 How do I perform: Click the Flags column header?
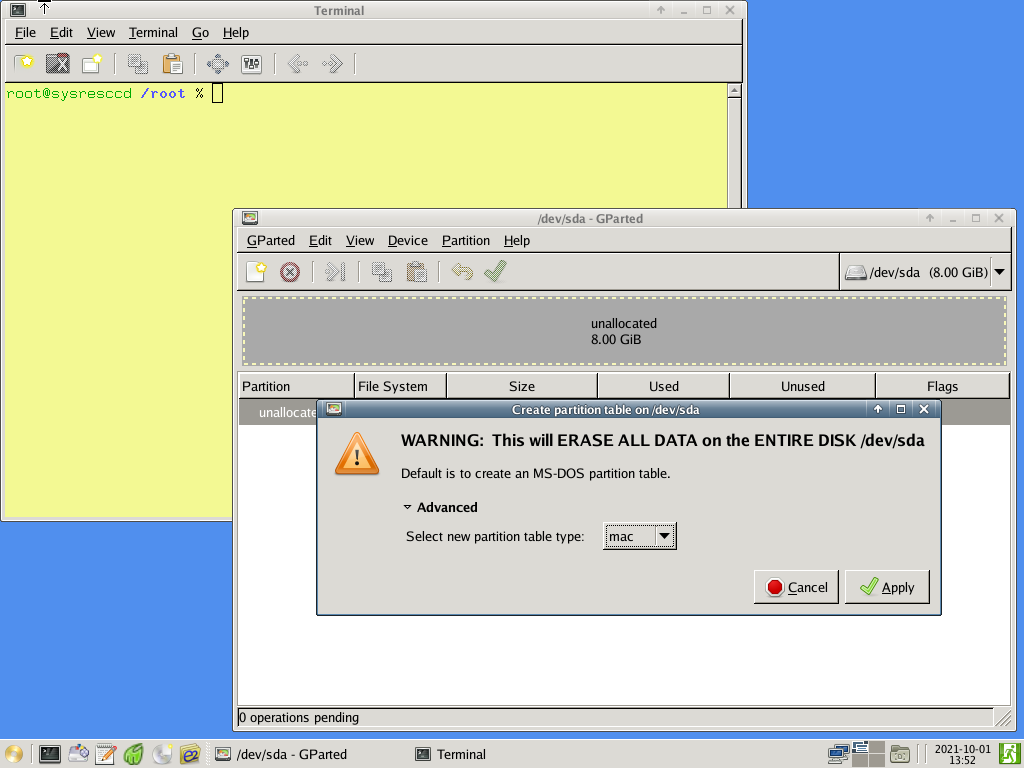[x=942, y=386]
